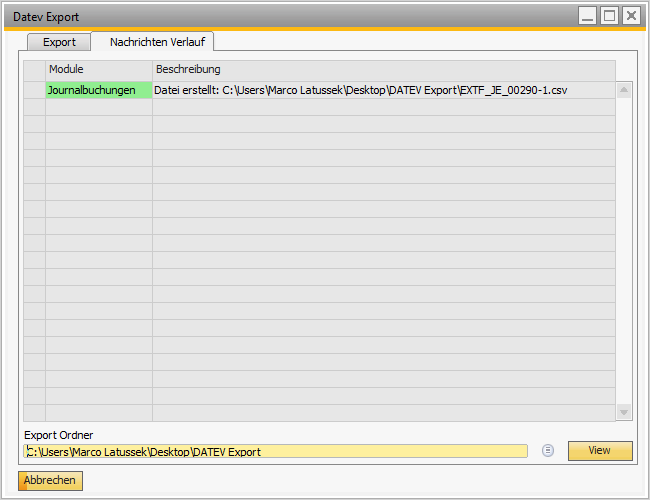Click the scroll down arrow in message list

click(x=624, y=412)
